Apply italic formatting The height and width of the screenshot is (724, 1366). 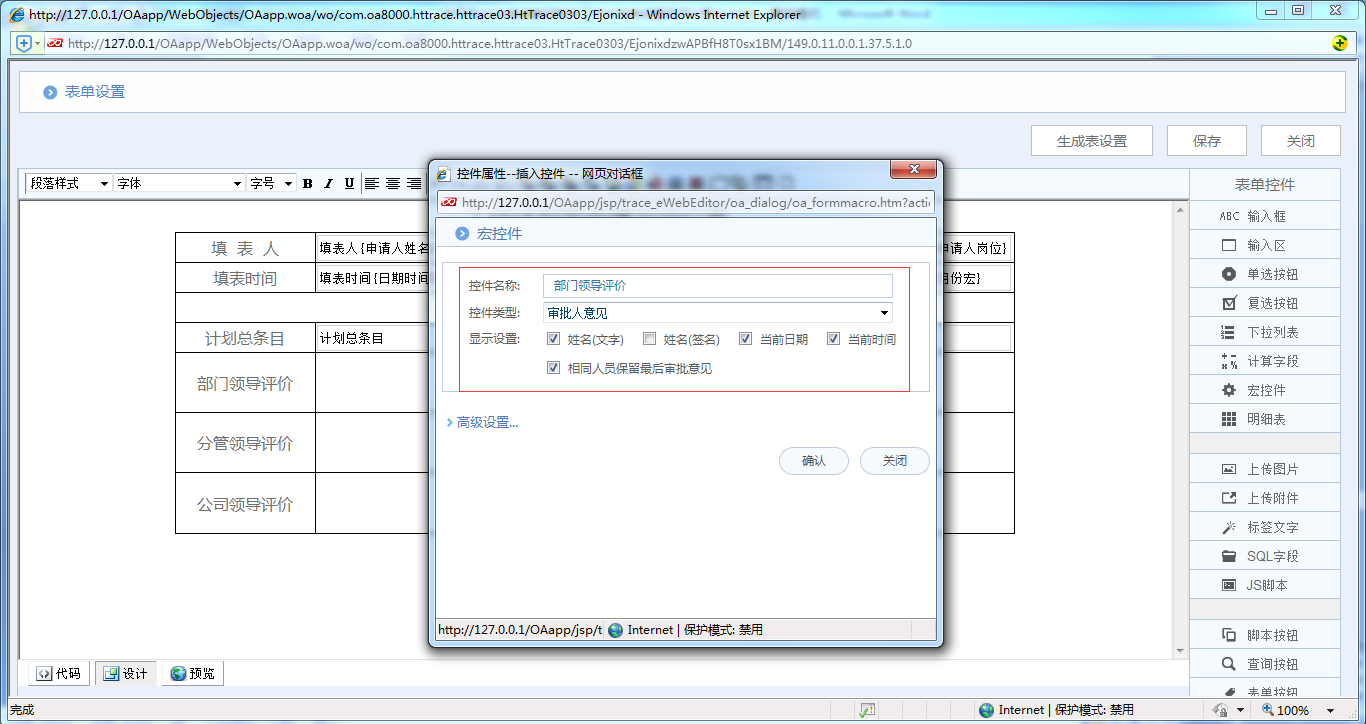click(x=327, y=183)
